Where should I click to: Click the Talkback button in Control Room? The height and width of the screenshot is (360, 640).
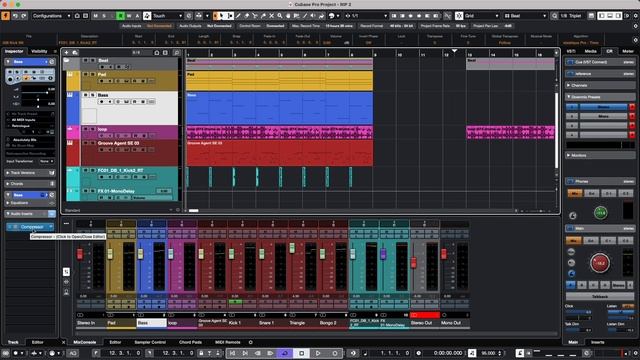pos(600,297)
